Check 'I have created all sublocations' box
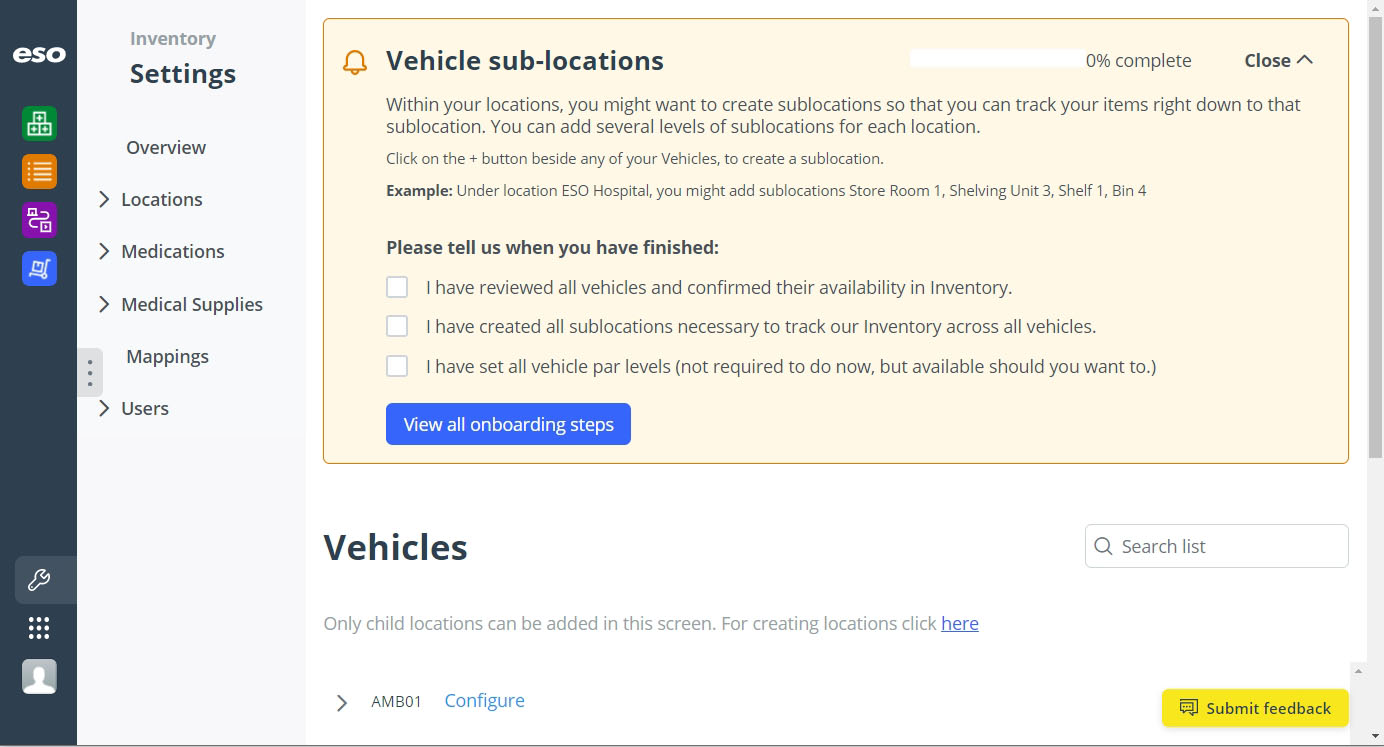1384x747 pixels. pyautogui.click(x=397, y=327)
